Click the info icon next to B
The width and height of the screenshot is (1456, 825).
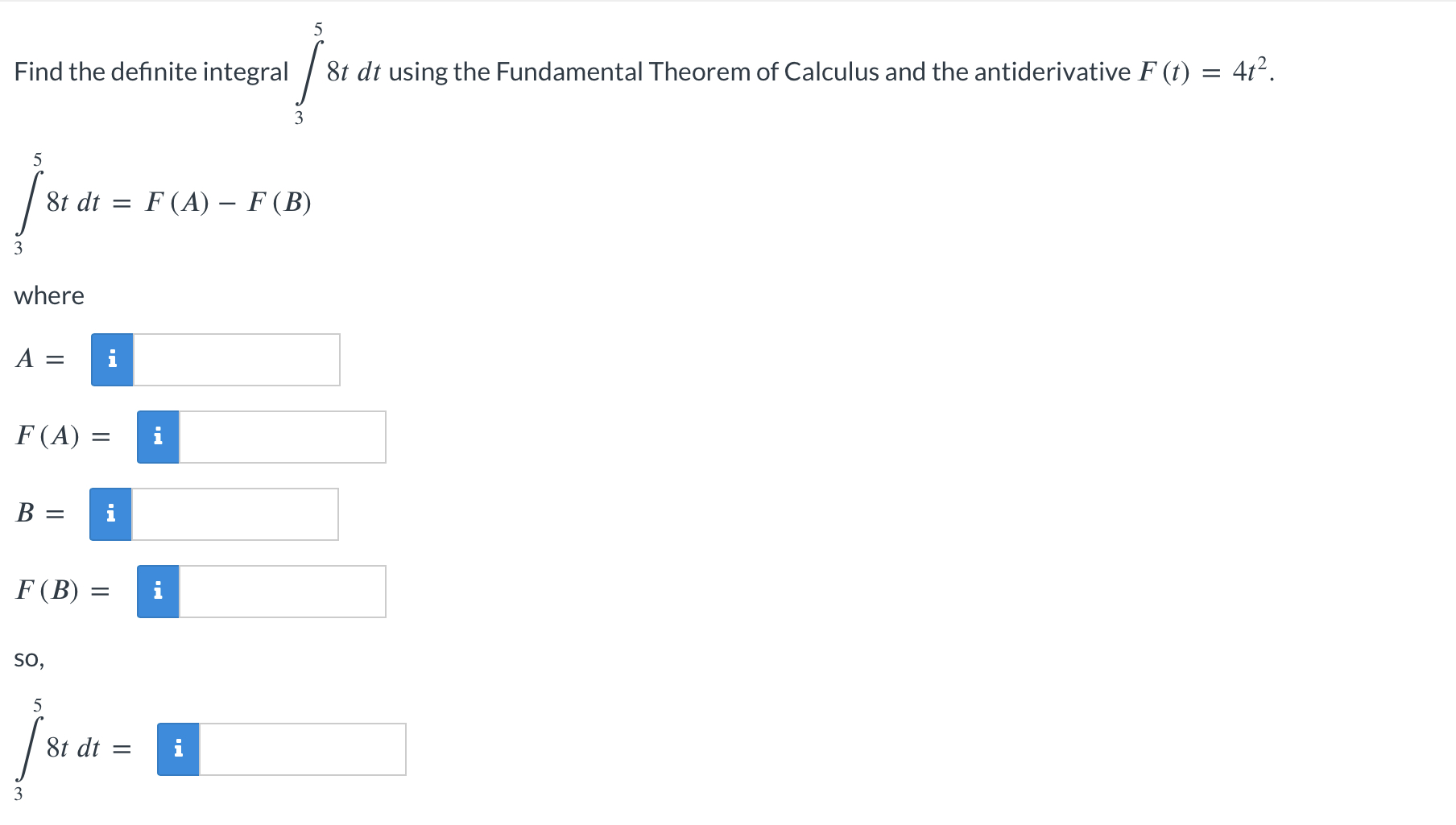click(111, 514)
